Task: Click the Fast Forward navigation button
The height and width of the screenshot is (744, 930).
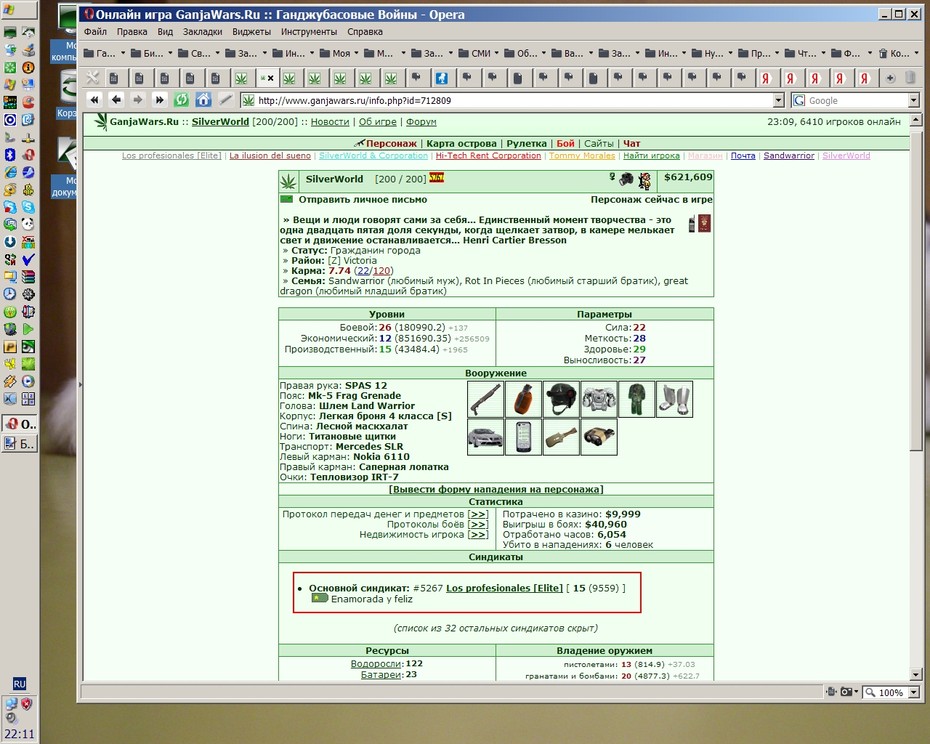Action: tap(160, 100)
